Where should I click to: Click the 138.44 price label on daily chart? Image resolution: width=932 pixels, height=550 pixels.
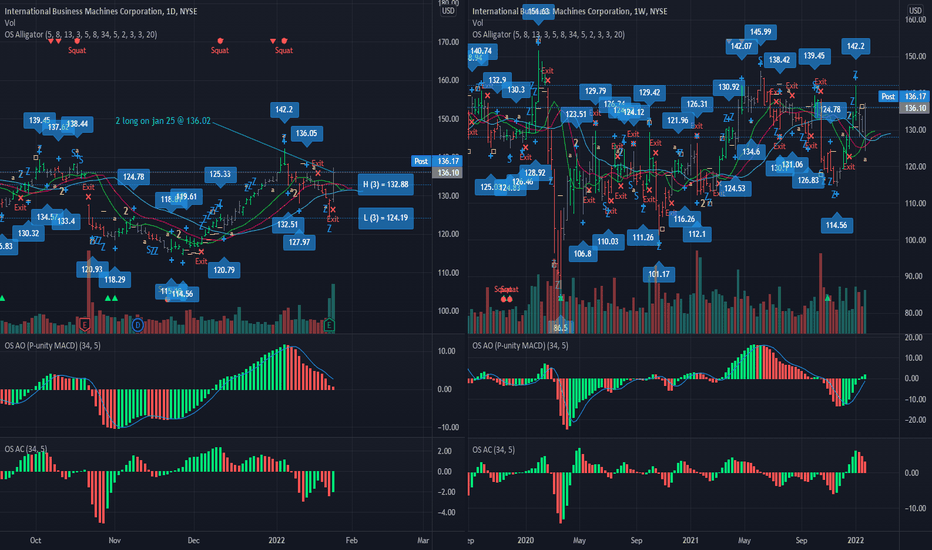pos(77,124)
